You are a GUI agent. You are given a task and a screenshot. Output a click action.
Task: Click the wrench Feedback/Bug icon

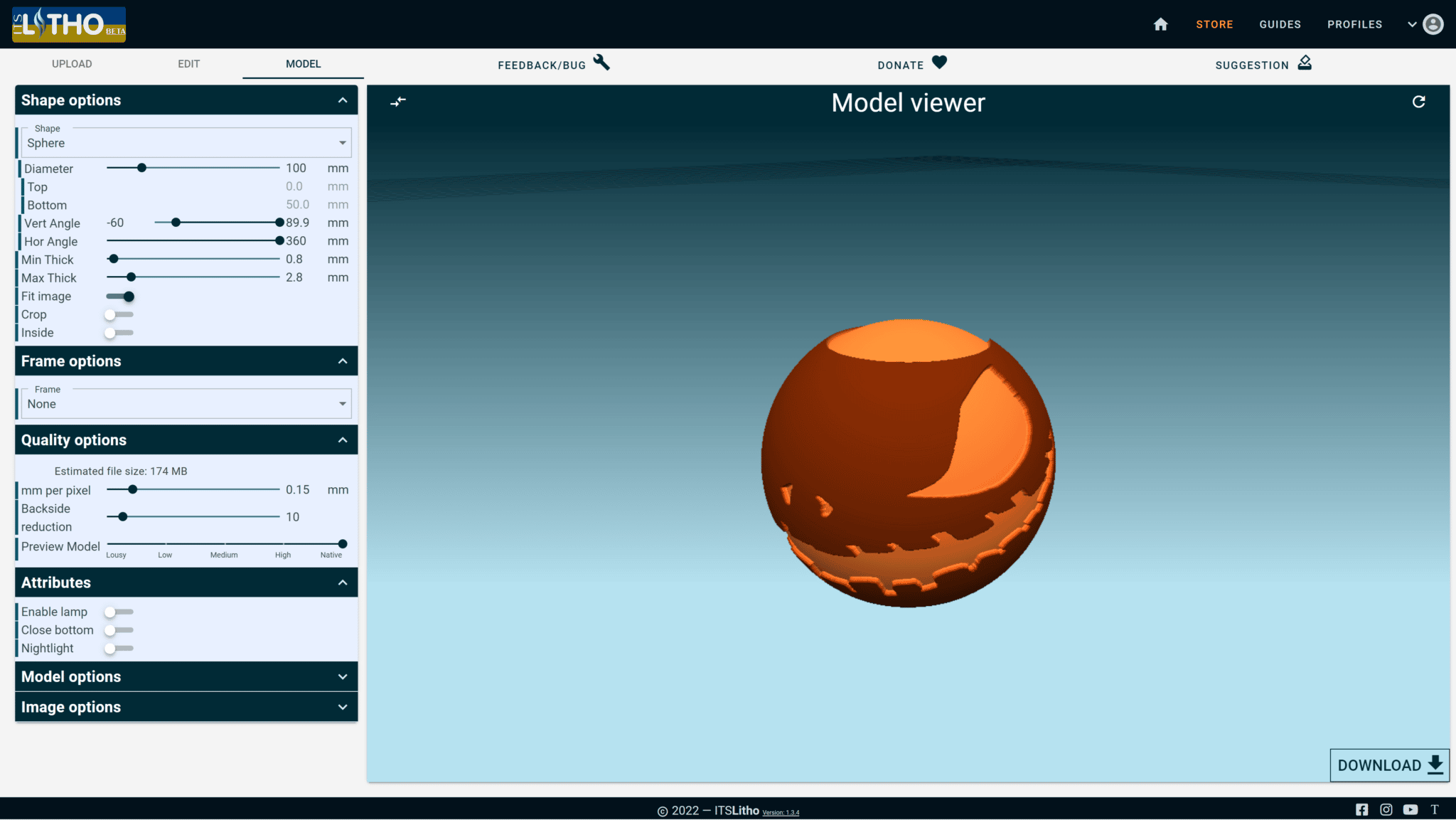pos(601,63)
